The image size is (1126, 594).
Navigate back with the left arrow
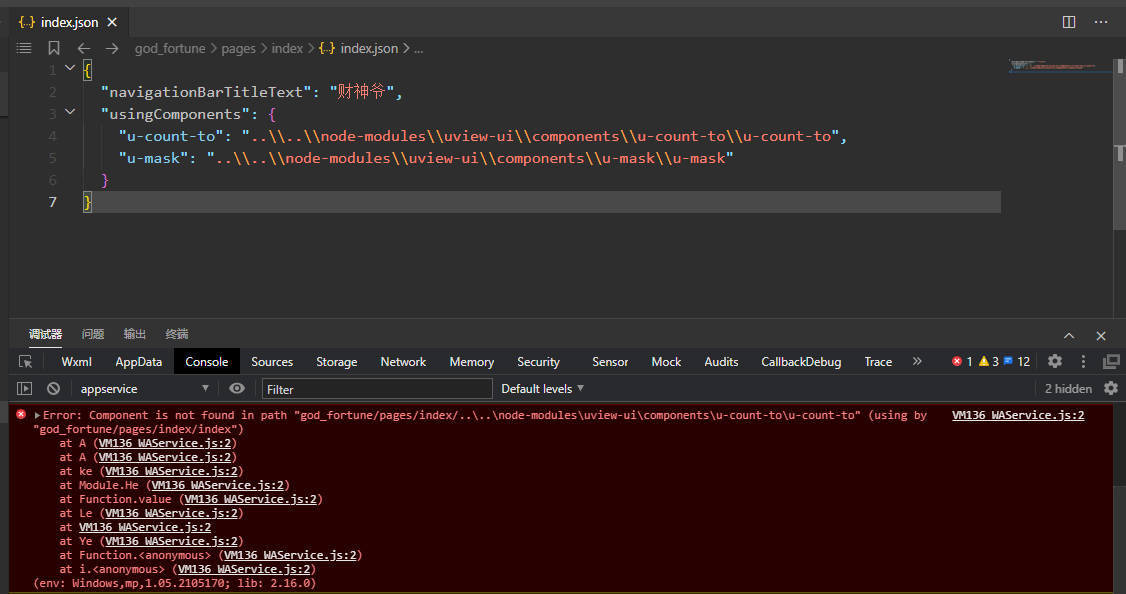(x=84, y=48)
